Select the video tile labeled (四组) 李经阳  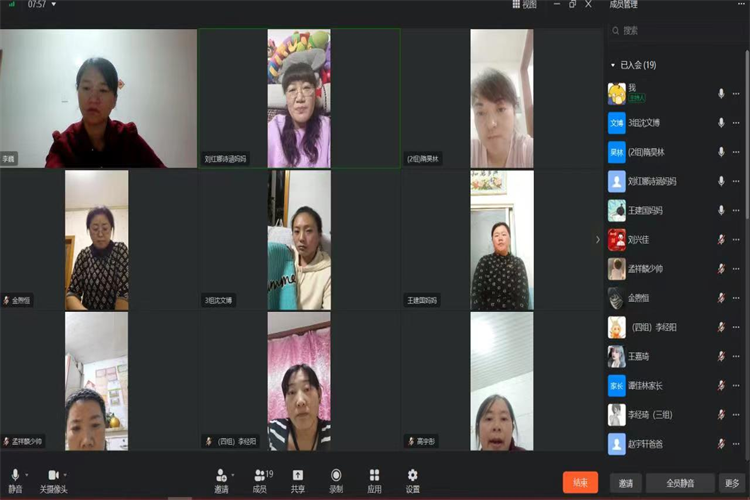tap(299, 381)
